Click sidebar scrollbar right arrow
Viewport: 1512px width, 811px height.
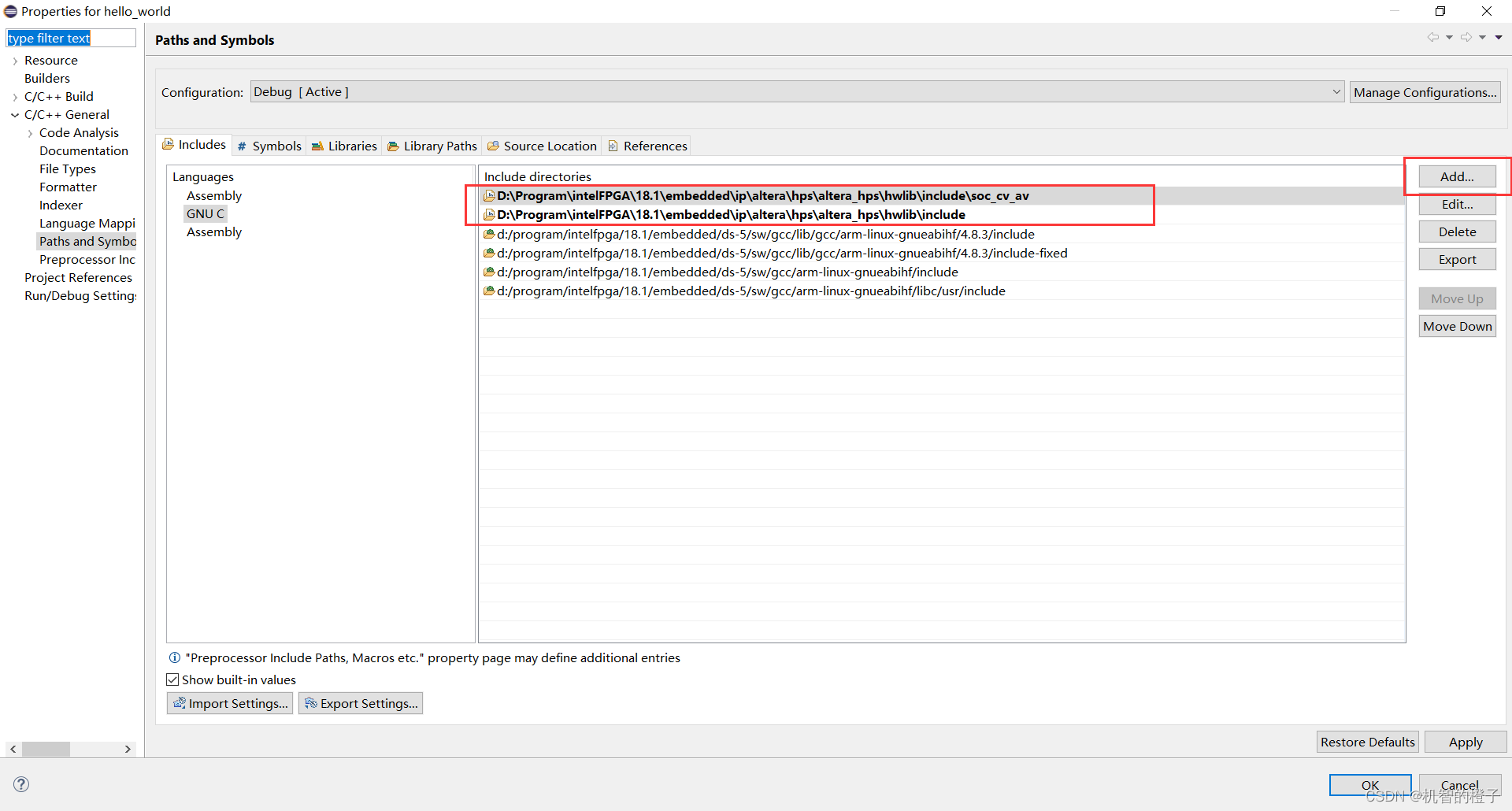pyautogui.click(x=128, y=749)
